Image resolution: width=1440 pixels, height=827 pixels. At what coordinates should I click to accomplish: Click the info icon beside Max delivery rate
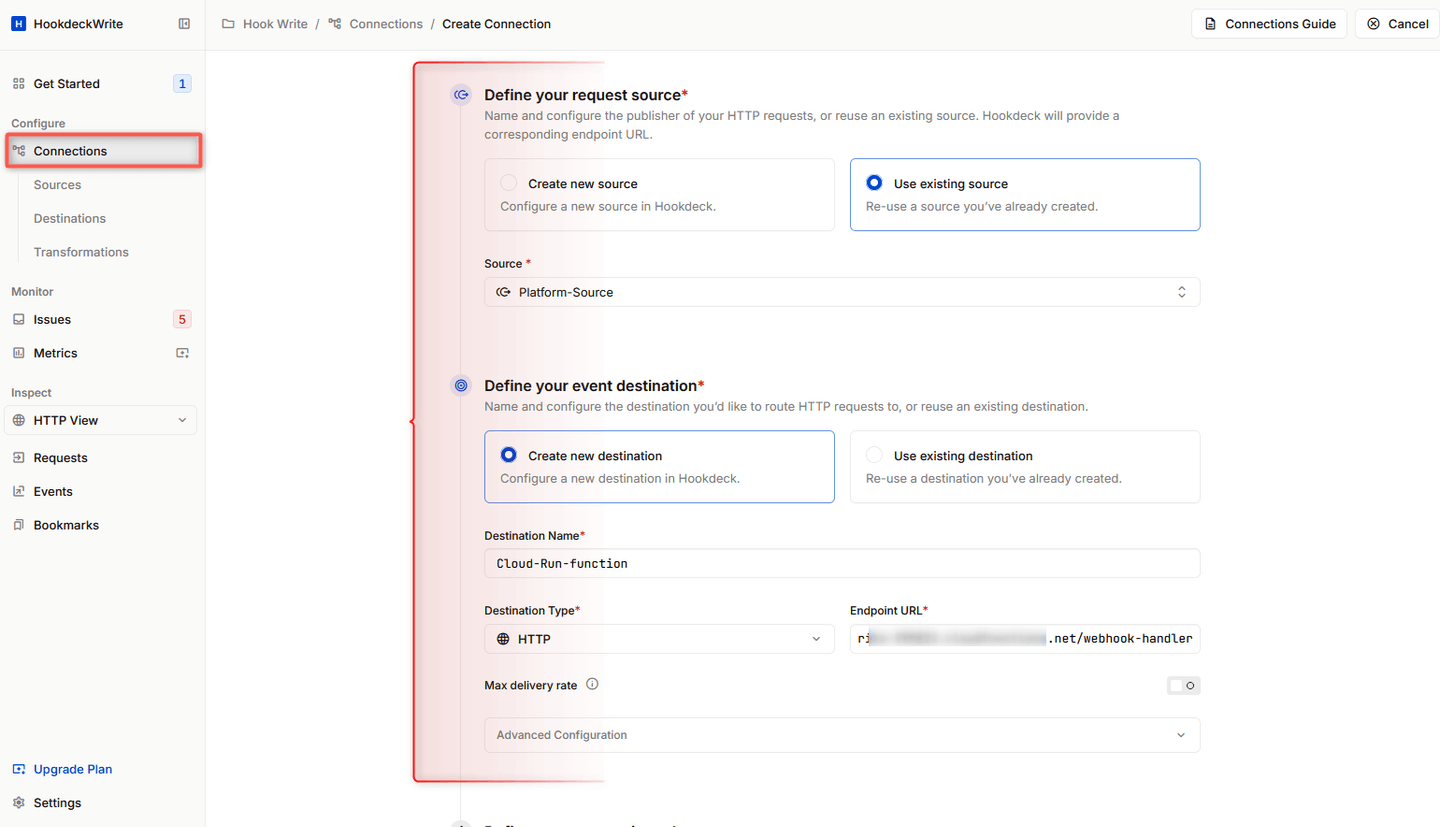click(592, 684)
